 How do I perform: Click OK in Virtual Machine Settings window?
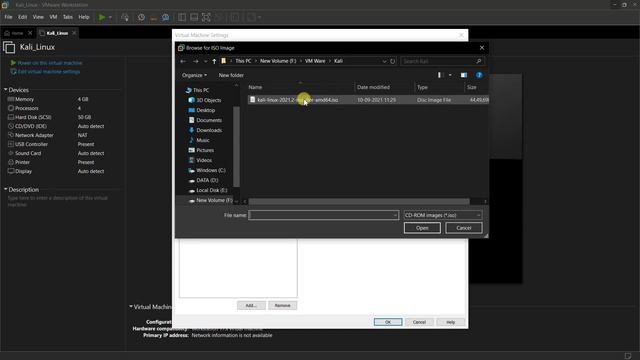click(388, 322)
